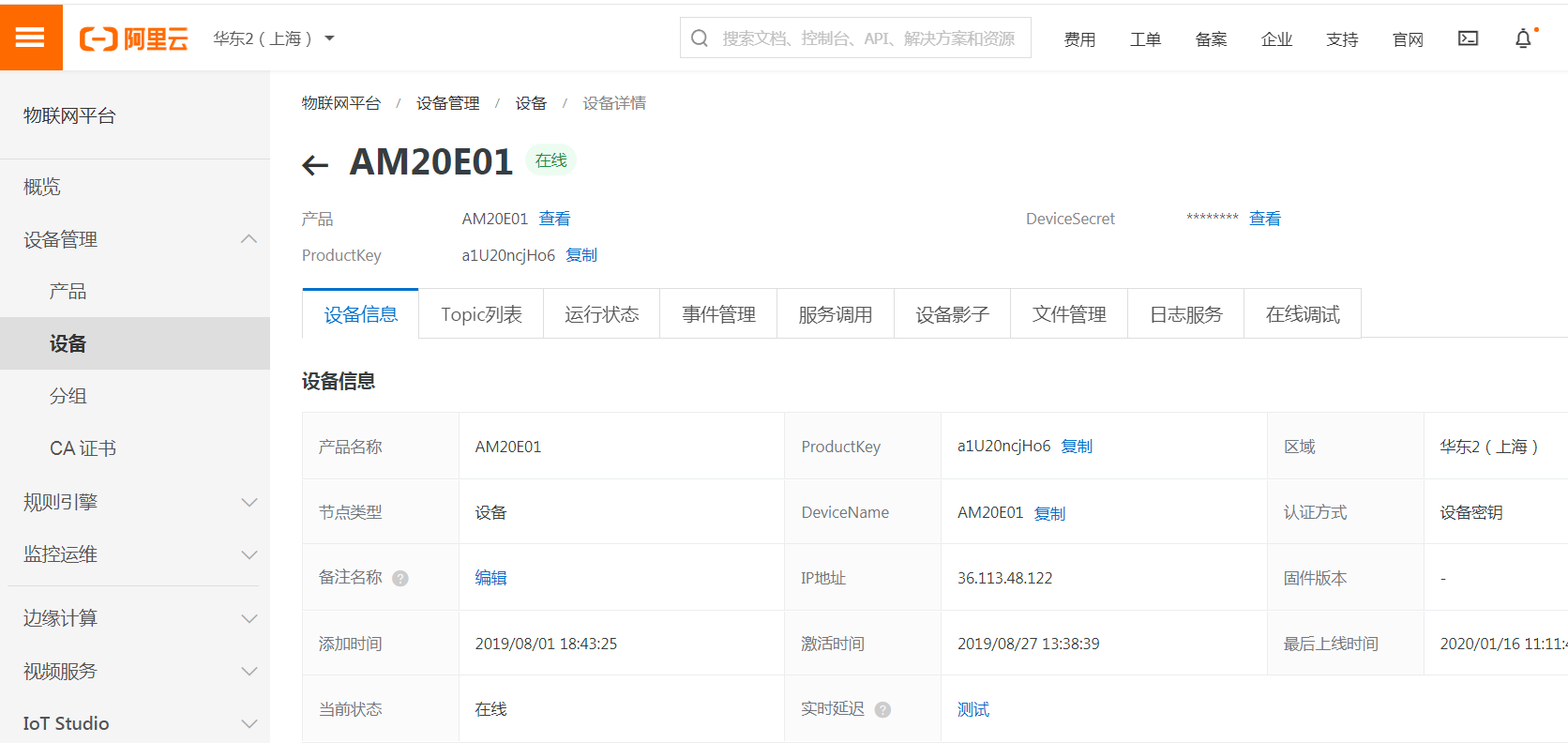The height and width of the screenshot is (743, 1568).
Task: Open 费用 in the top navigation
Action: coord(1079,39)
